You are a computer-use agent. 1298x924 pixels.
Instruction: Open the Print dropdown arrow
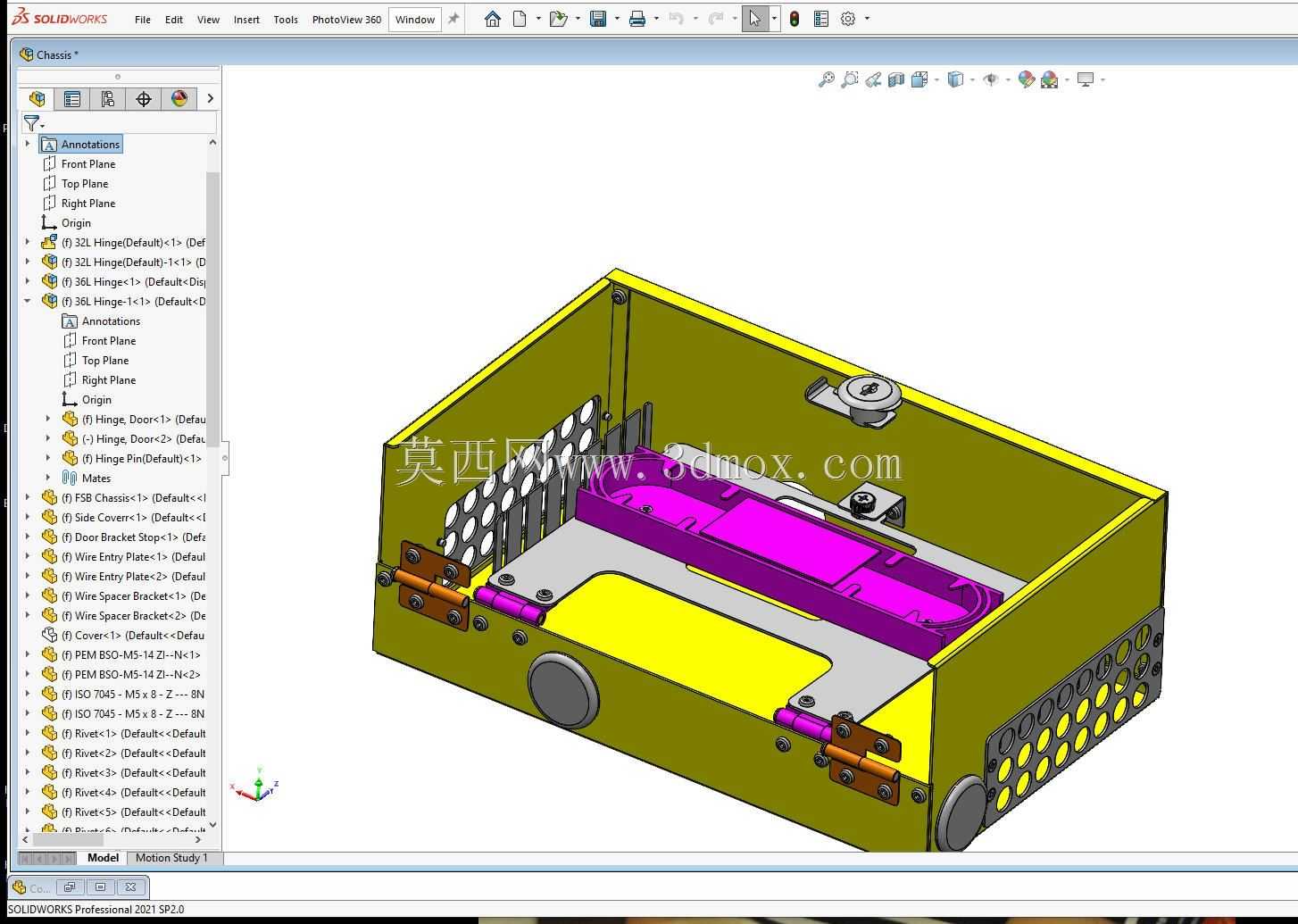click(656, 19)
